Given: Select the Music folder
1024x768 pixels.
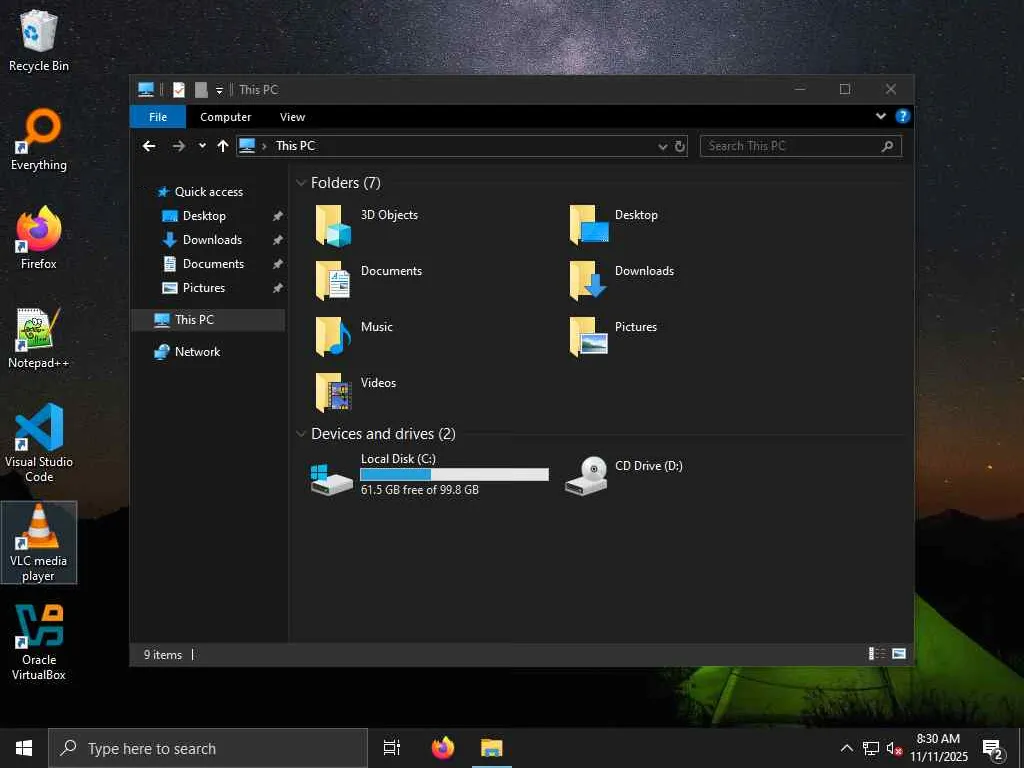Looking at the screenshot, I should click(354, 336).
